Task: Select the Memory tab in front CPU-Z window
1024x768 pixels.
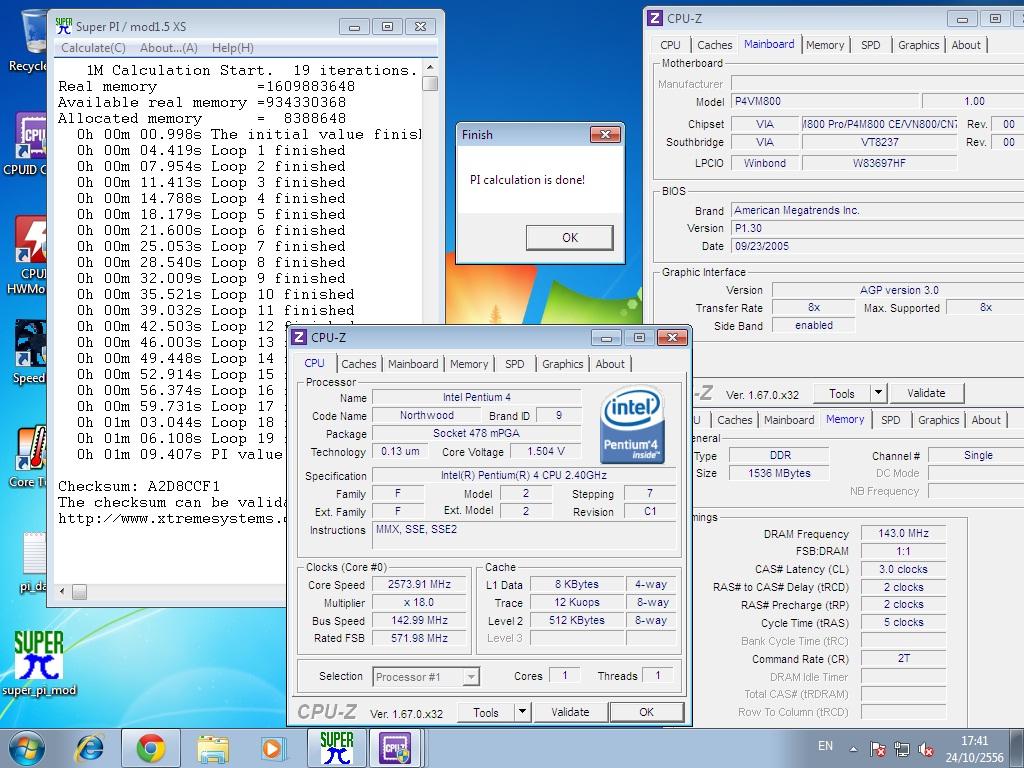Action: coord(469,364)
